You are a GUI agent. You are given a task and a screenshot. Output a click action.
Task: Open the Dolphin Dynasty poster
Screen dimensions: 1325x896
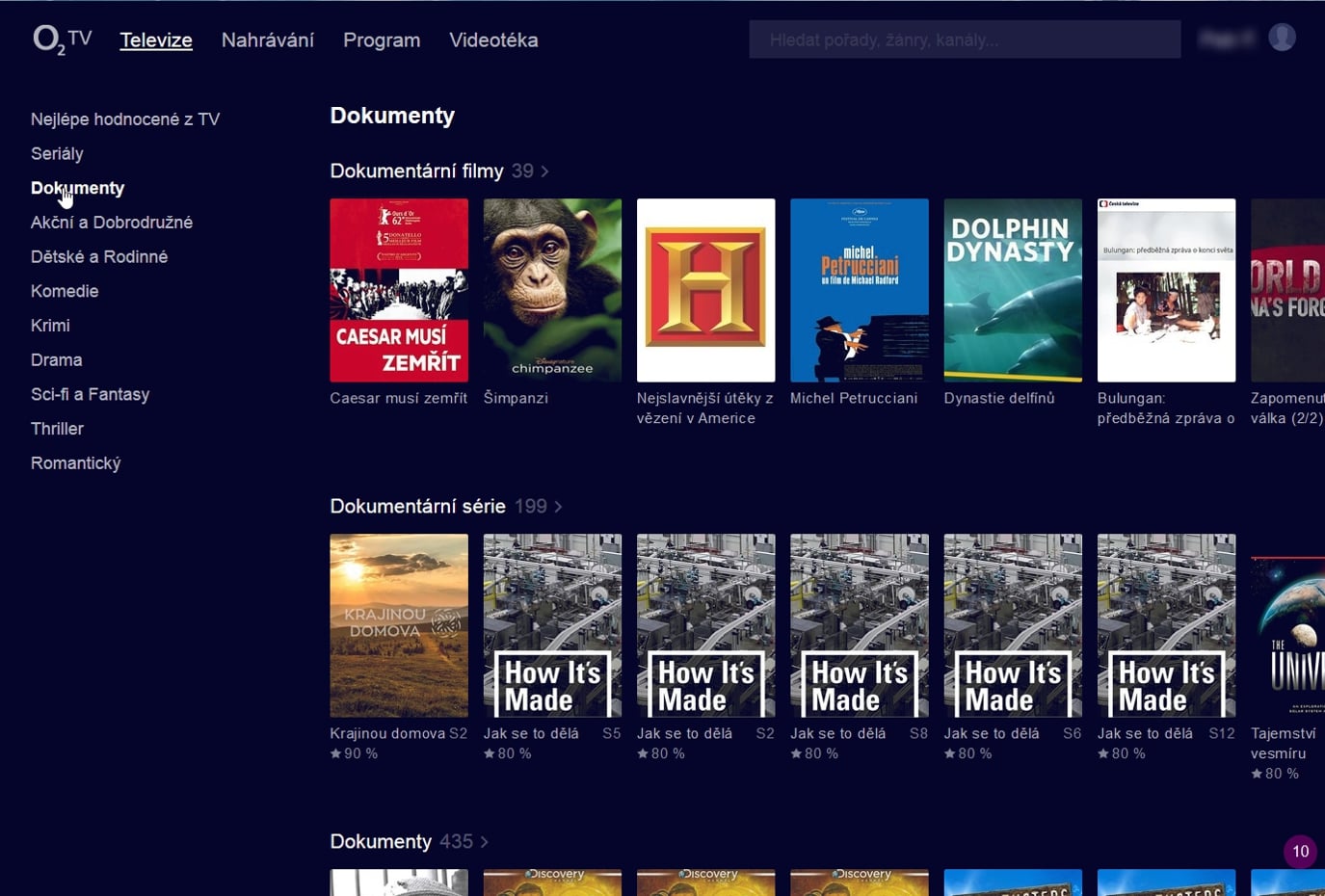coord(1013,290)
